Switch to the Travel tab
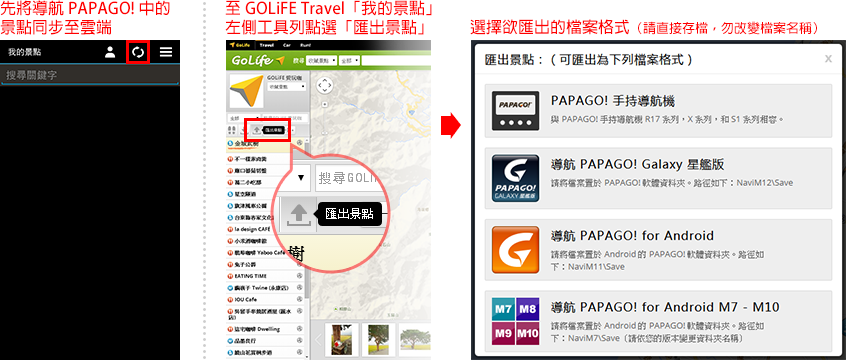Image resolution: width=846 pixels, height=360 pixels. coord(267,45)
